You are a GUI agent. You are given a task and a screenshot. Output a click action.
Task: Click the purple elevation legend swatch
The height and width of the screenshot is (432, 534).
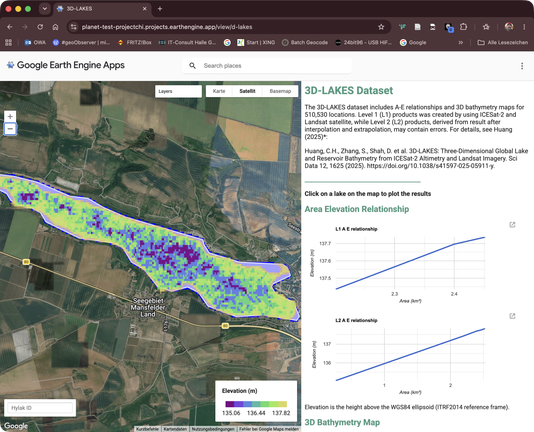(230, 404)
